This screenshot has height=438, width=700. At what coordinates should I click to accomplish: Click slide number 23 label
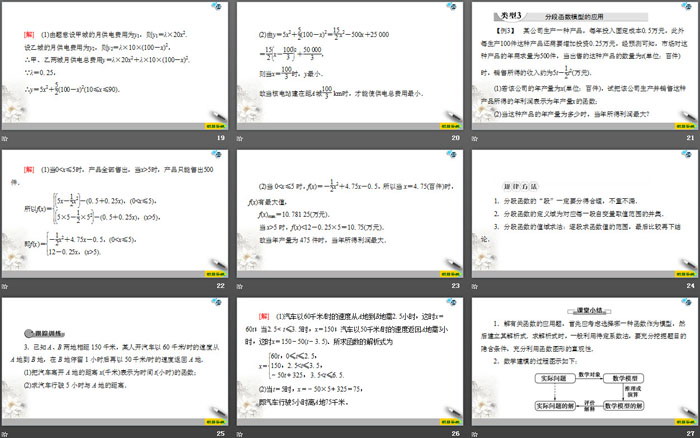coord(455,286)
